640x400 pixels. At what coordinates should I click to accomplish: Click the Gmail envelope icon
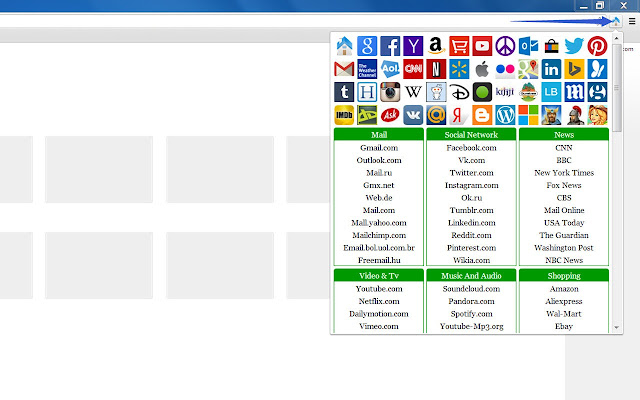tap(344, 69)
